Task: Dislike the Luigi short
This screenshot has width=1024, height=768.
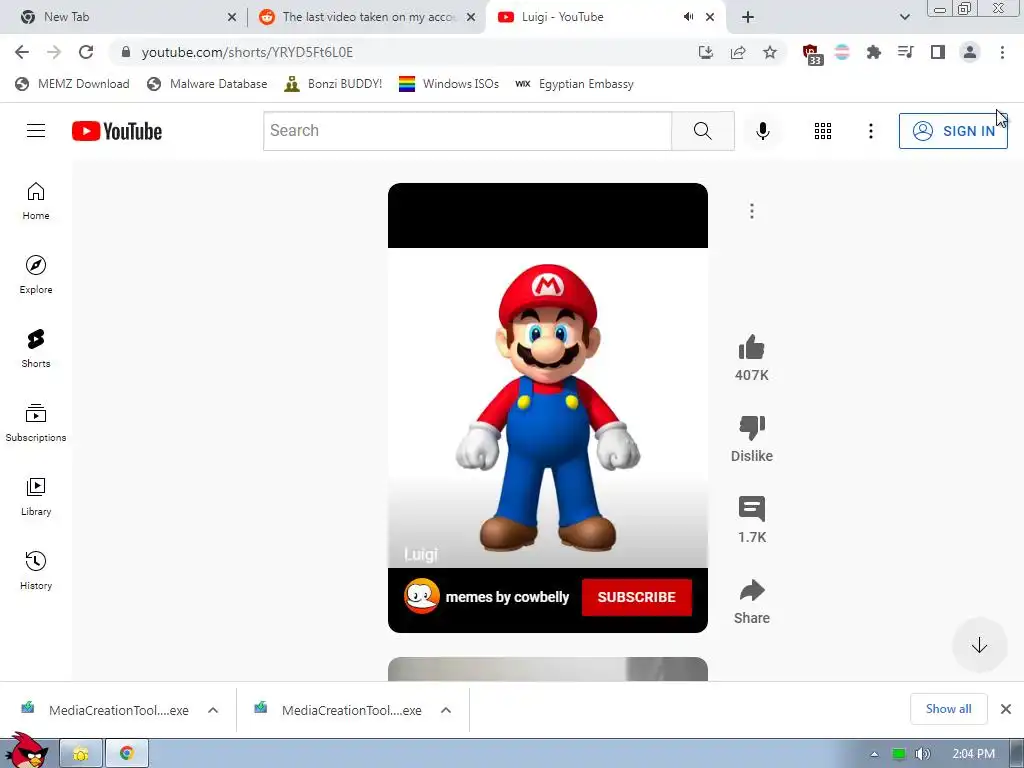Action: 752,428
